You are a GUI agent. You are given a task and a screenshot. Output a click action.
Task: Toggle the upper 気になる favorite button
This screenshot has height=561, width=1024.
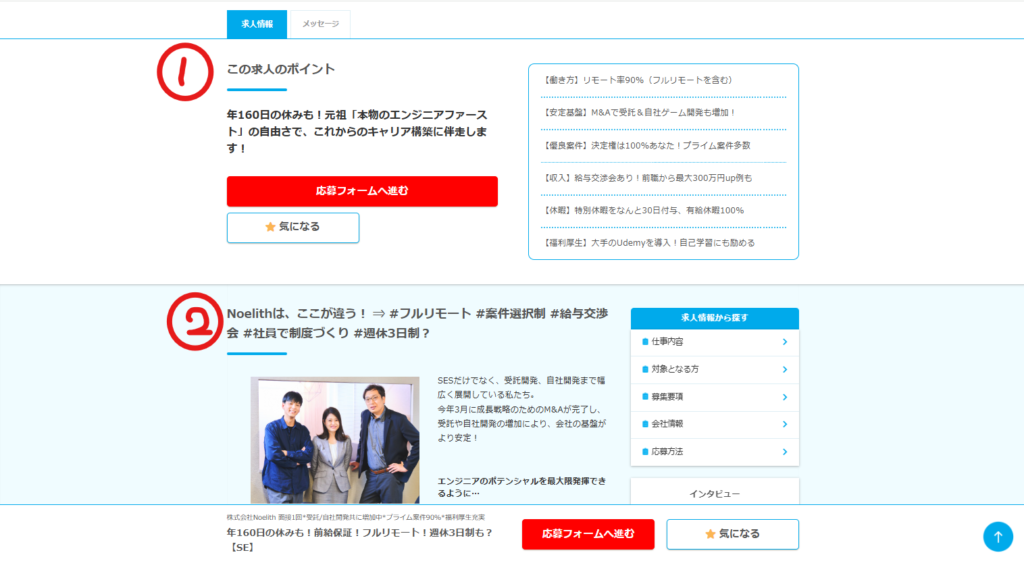tap(293, 228)
